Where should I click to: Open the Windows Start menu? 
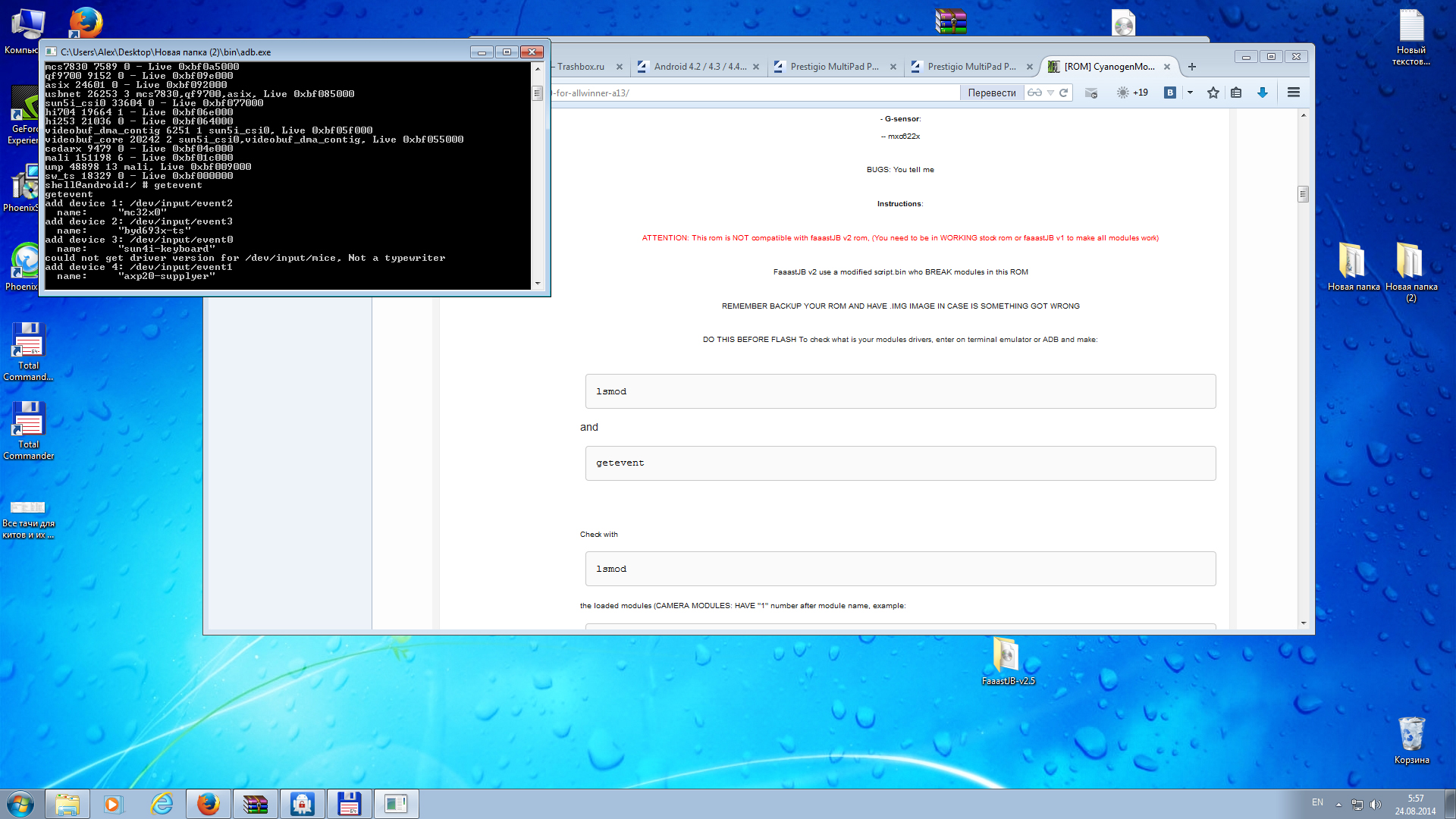(x=20, y=804)
